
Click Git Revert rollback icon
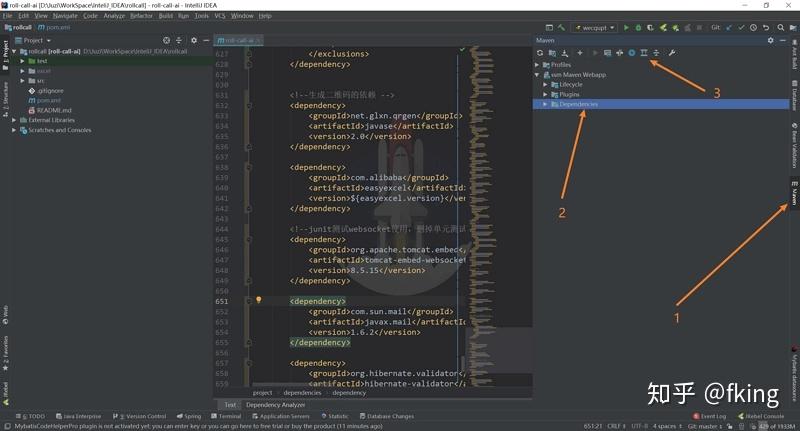[765, 28]
